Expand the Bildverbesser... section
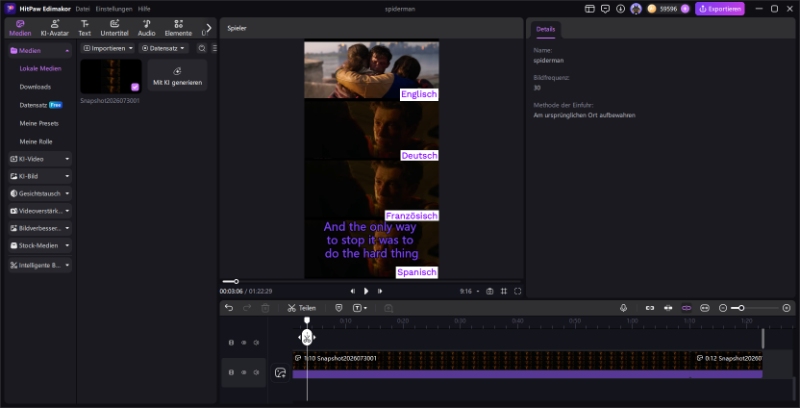 40,228
